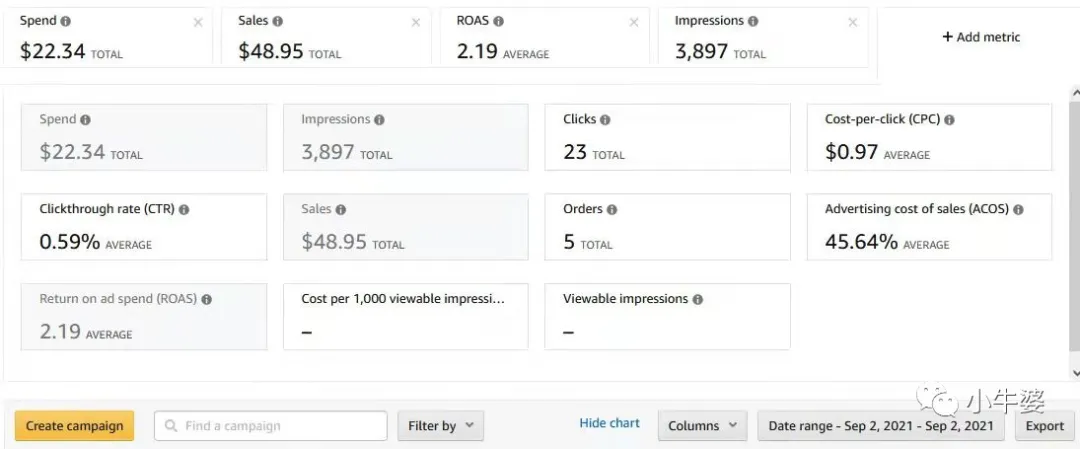1080x449 pixels.
Task: Click the Orders info icon
Action: (x=612, y=210)
